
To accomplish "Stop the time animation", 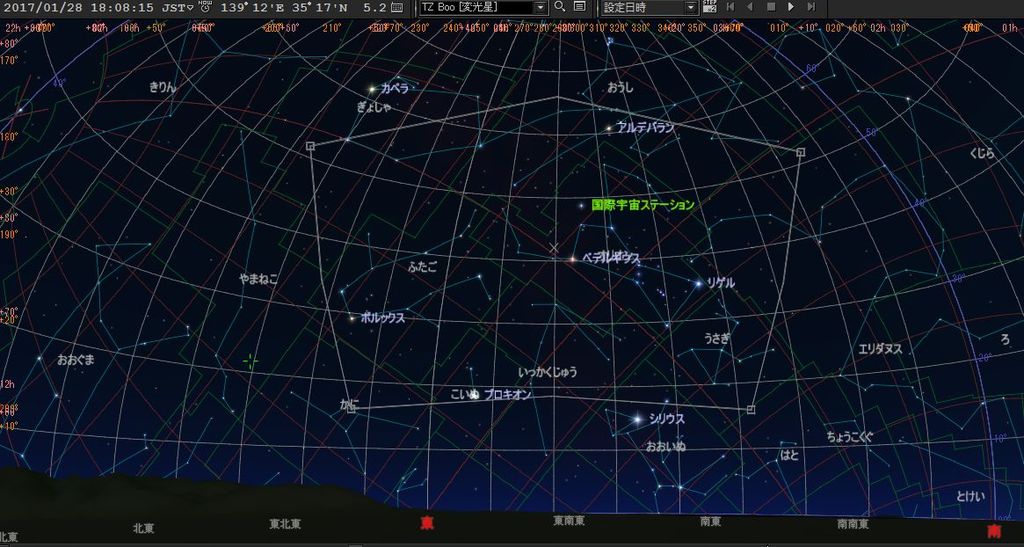I will coord(771,7).
